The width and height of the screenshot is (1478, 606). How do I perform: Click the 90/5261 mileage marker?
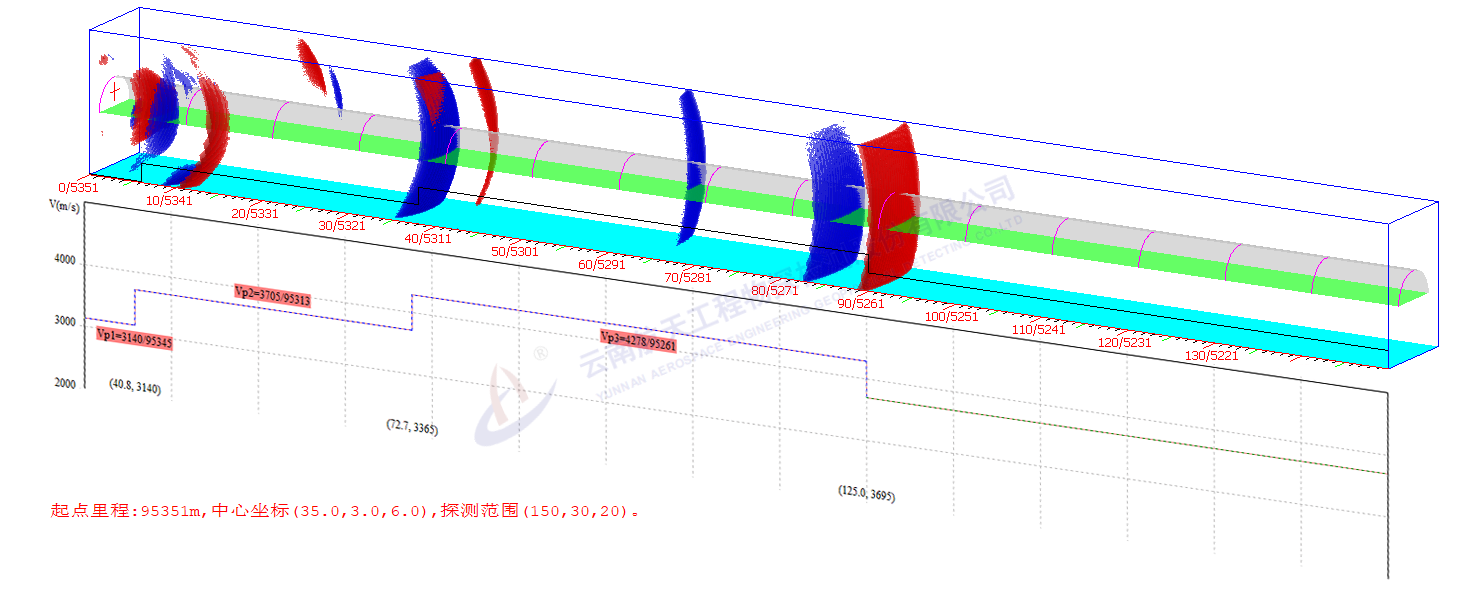(x=861, y=303)
